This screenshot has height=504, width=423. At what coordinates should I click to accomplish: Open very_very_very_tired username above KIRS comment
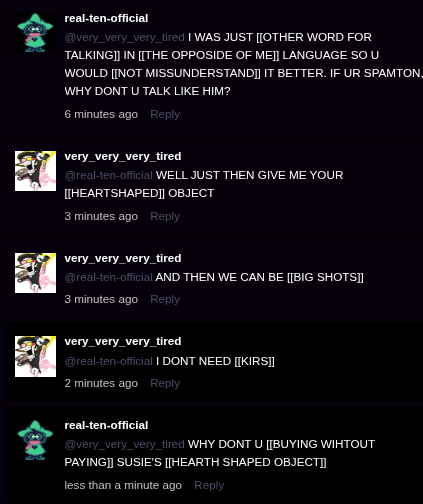pyautogui.click(x=123, y=341)
